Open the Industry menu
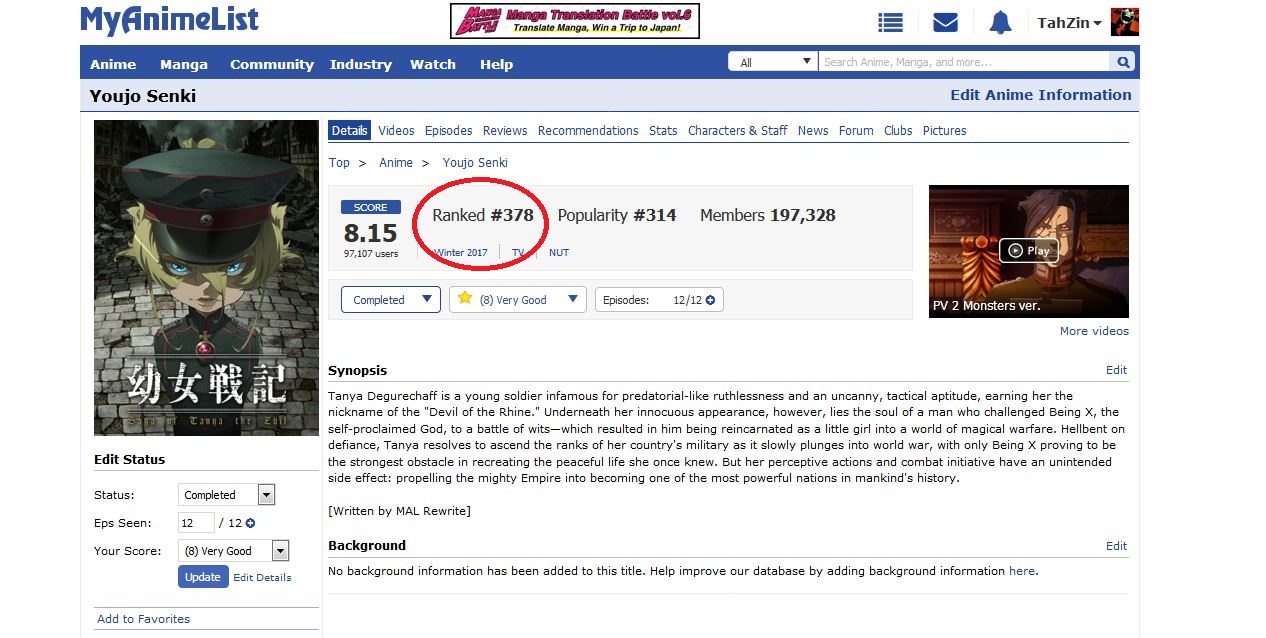 (x=361, y=64)
